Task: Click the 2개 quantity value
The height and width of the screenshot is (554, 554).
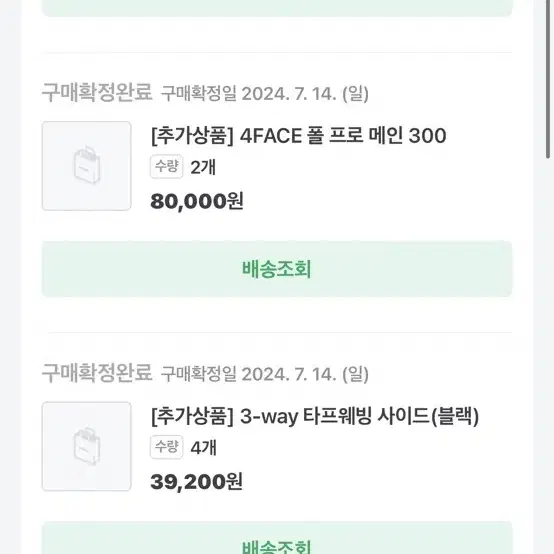Action: click(x=203, y=167)
